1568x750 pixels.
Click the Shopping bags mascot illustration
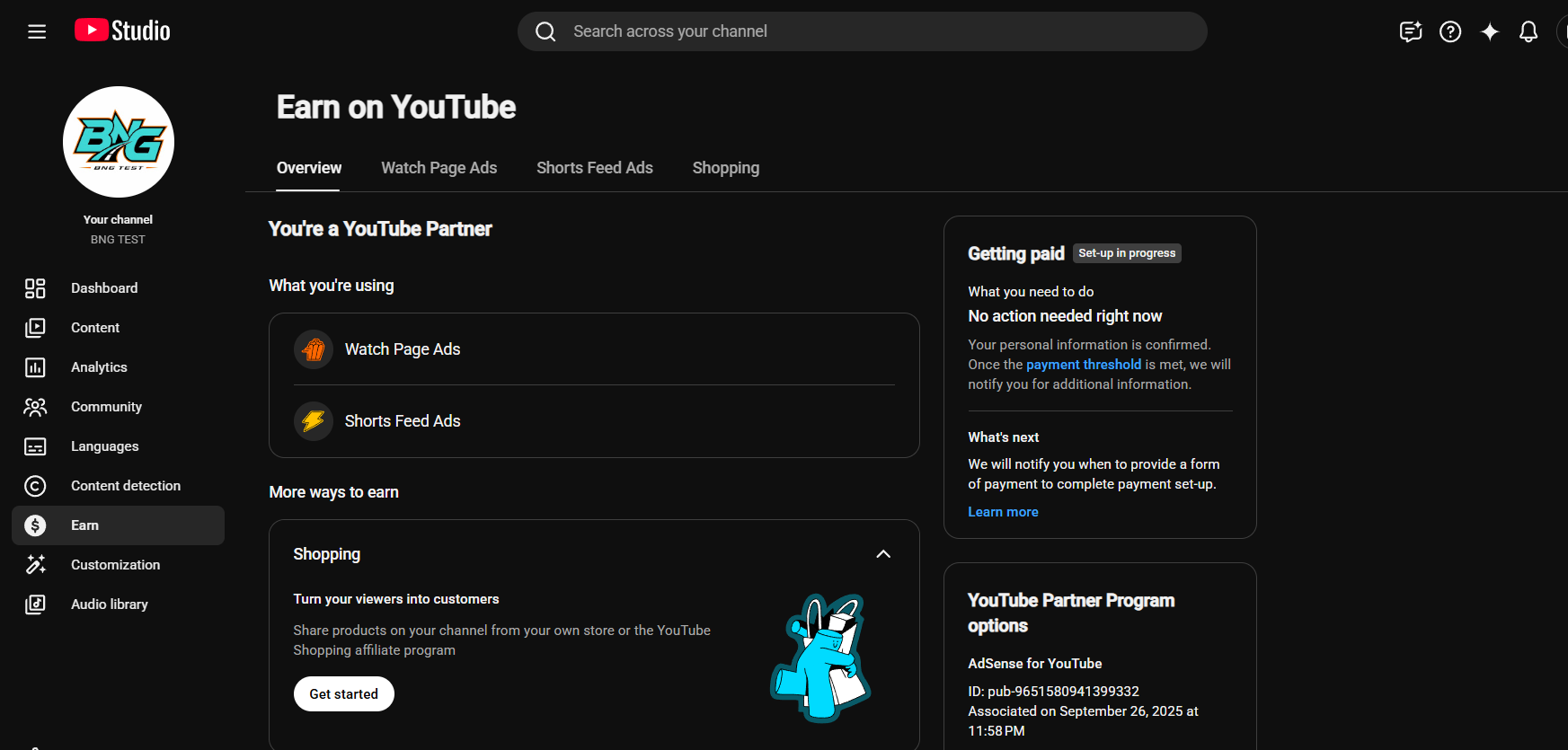tap(821, 657)
